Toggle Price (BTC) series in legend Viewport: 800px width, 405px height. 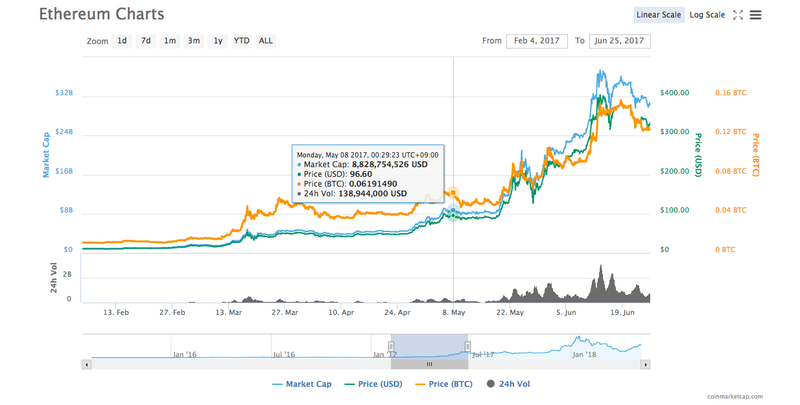(x=444, y=384)
